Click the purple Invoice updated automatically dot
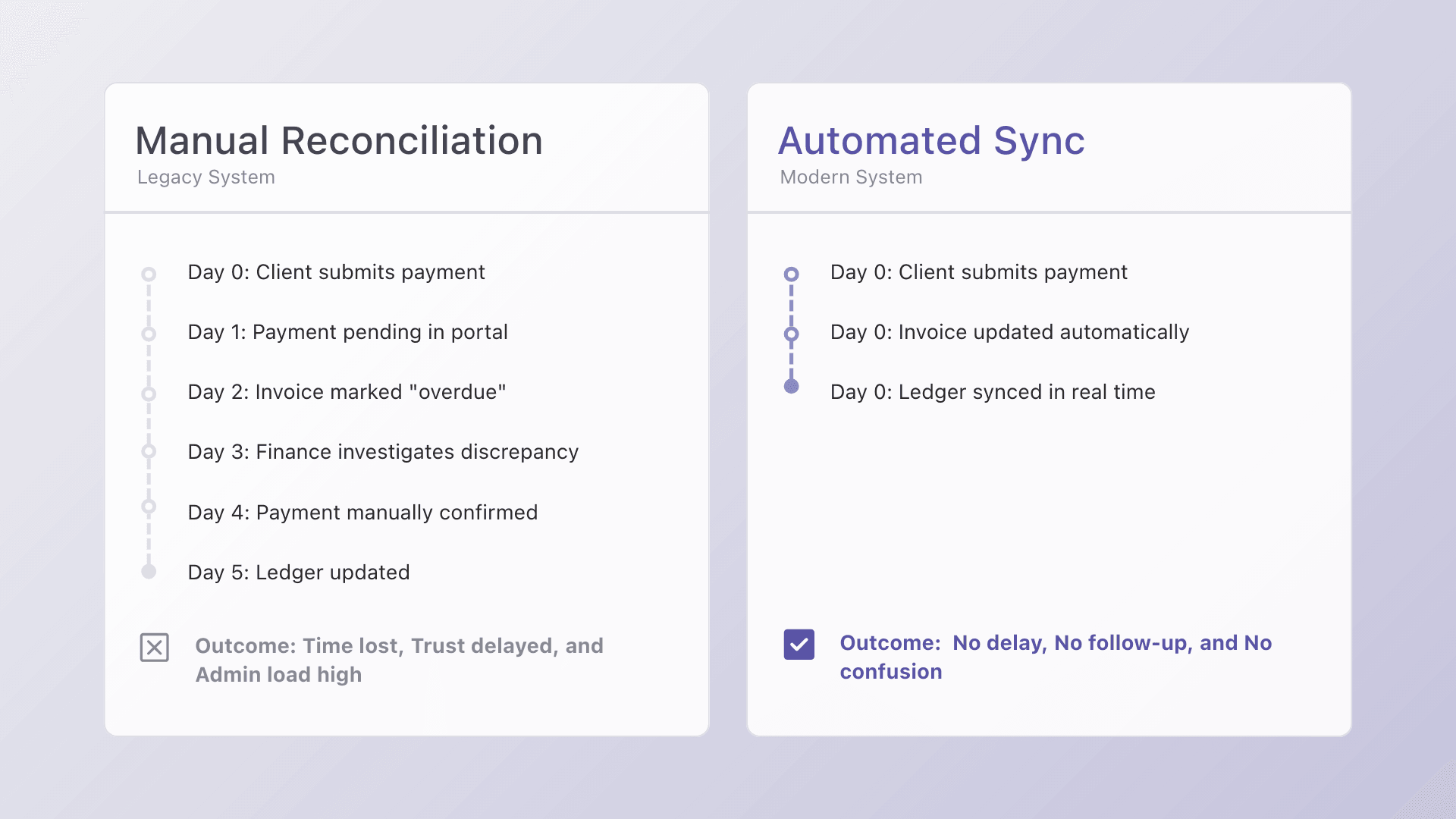 (x=791, y=334)
